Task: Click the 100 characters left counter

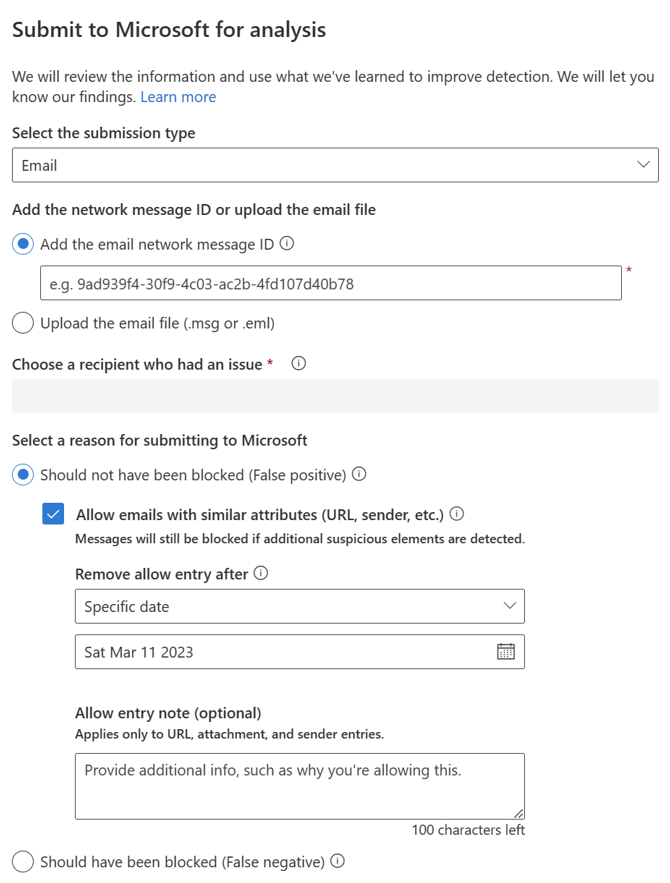Action: (468, 830)
